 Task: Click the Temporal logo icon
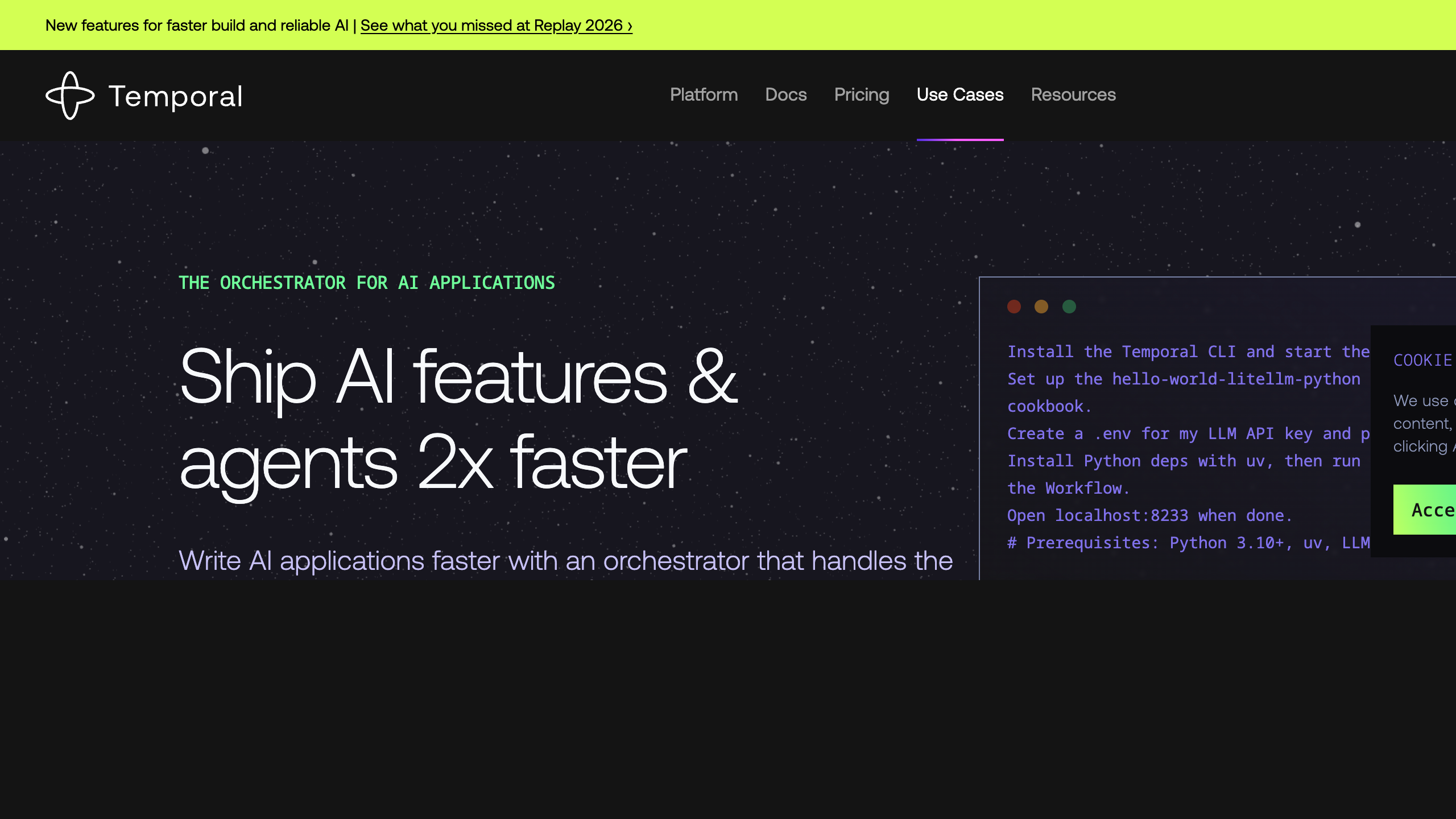click(x=70, y=96)
